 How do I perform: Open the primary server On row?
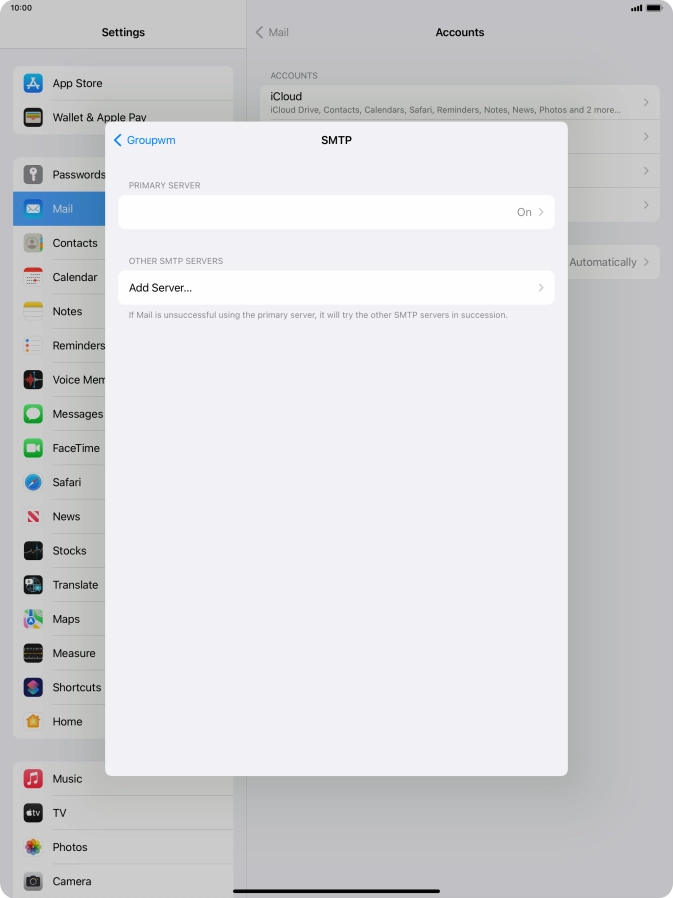tap(336, 212)
